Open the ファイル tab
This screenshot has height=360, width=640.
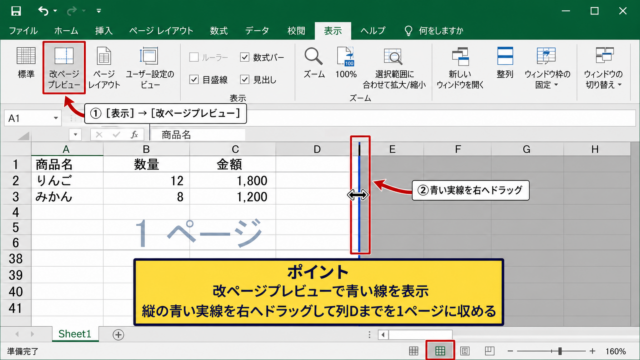click(23, 31)
